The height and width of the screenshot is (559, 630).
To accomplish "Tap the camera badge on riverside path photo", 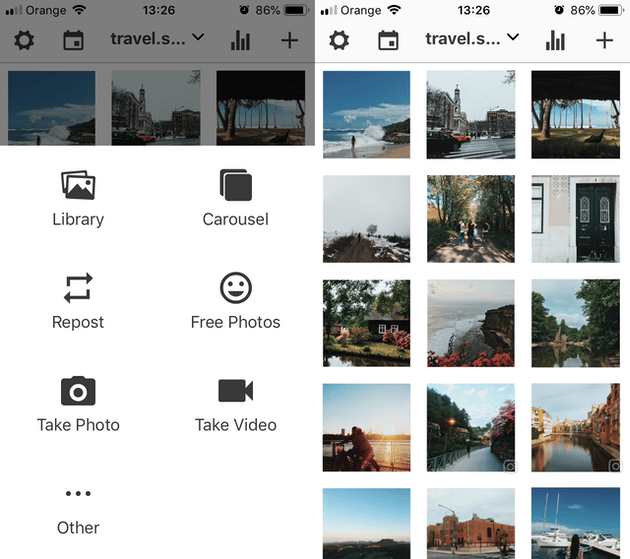I will [510, 466].
